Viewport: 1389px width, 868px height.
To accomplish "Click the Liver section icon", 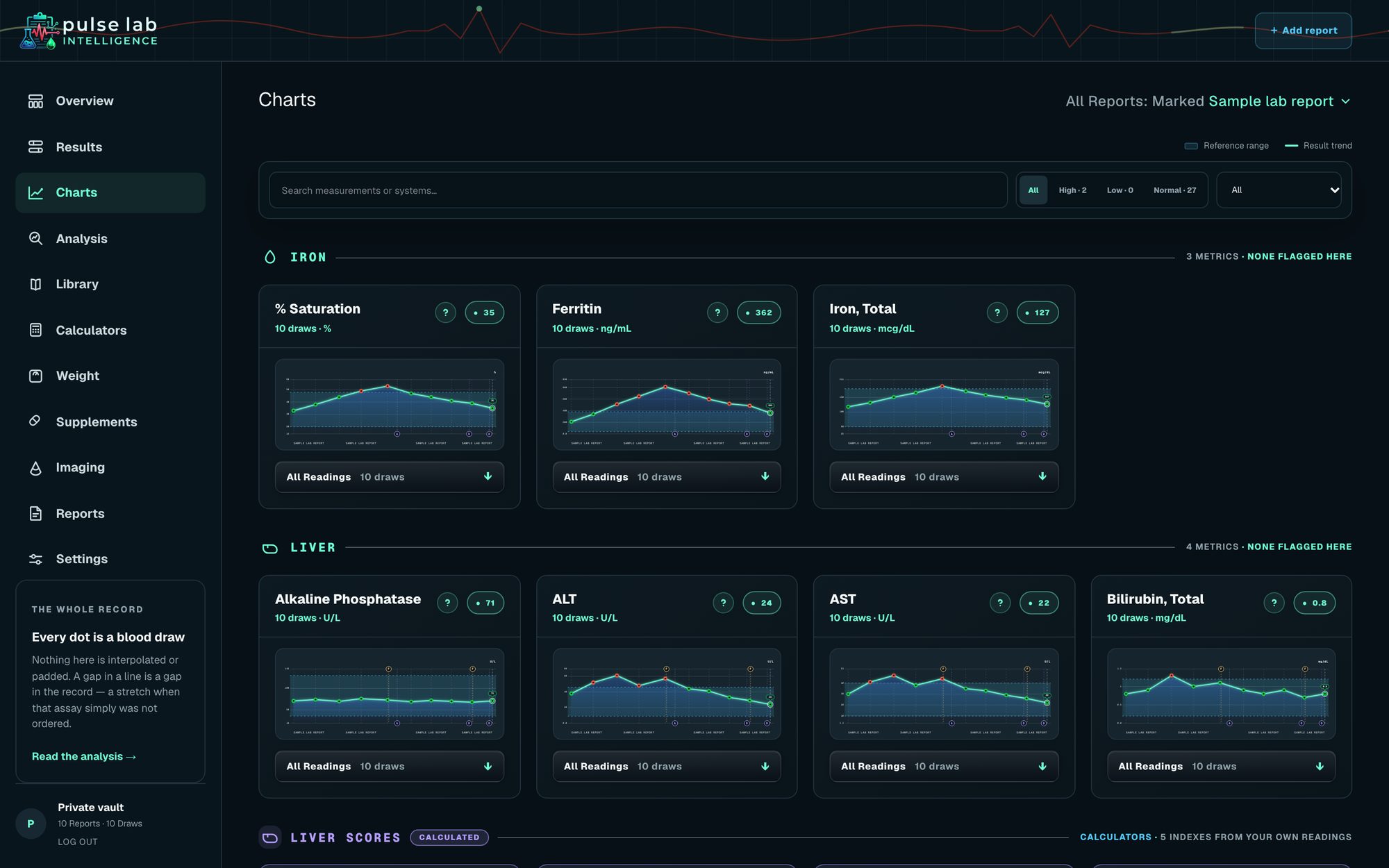I will pyautogui.click(x=270, y=548).
